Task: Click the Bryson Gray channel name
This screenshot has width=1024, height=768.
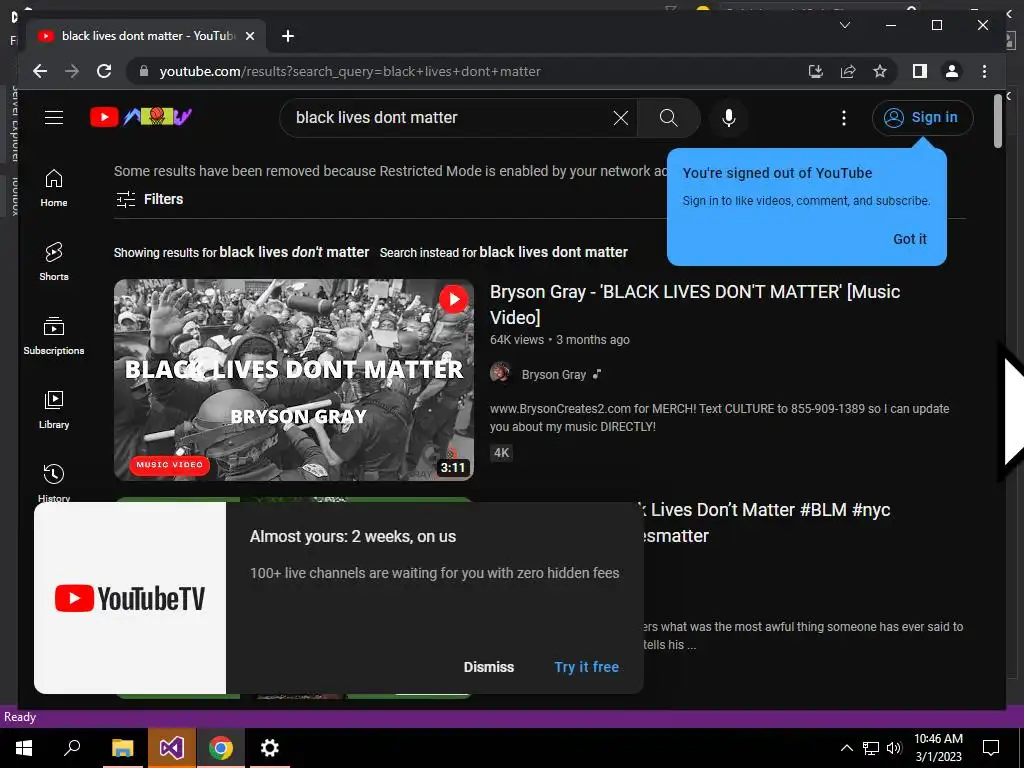Action: (x=554, y=375)
